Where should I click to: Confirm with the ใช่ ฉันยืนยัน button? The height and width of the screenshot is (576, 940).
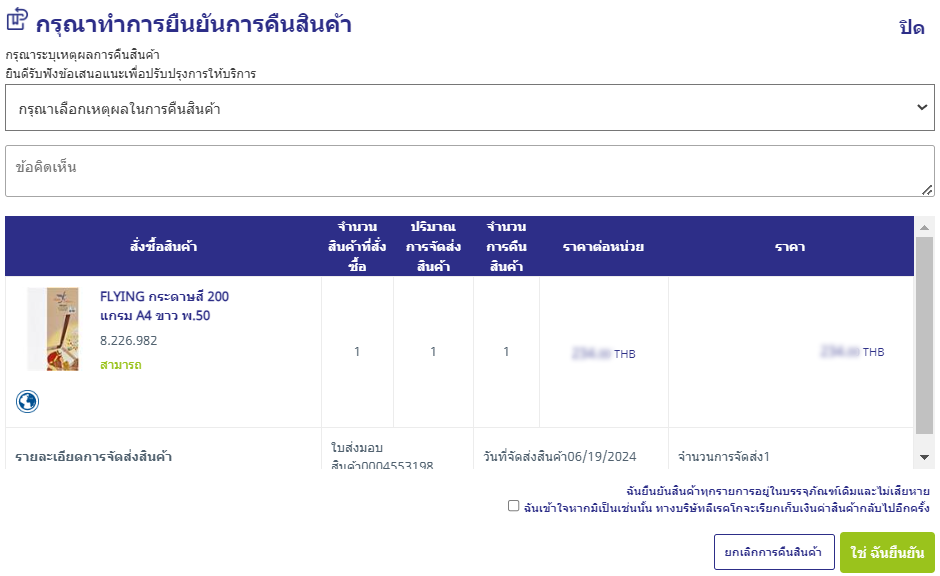(x=887, y=552)
